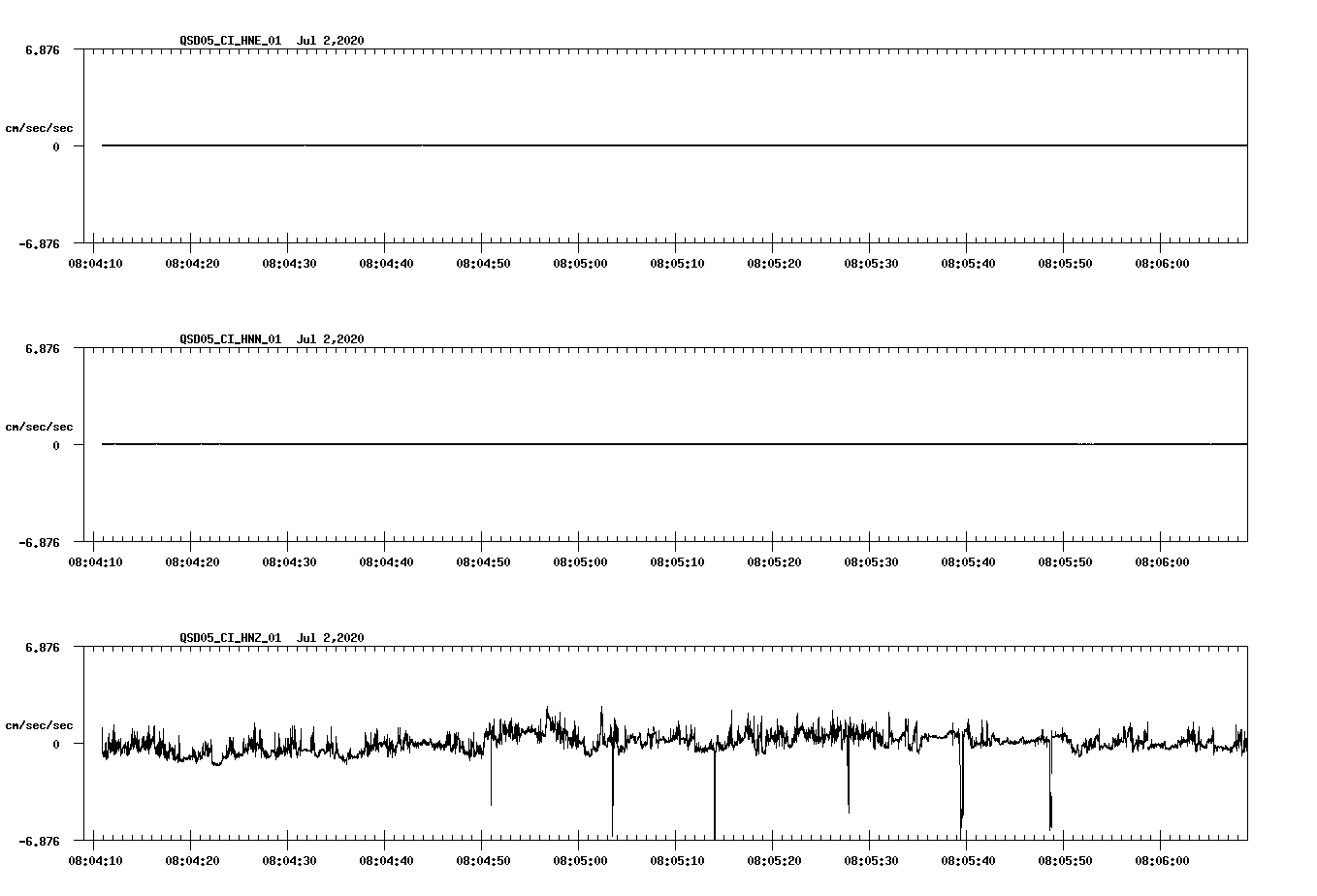
Task: Click the -6.876 lower limit of HNE plot
Action: tap(39, 243)
